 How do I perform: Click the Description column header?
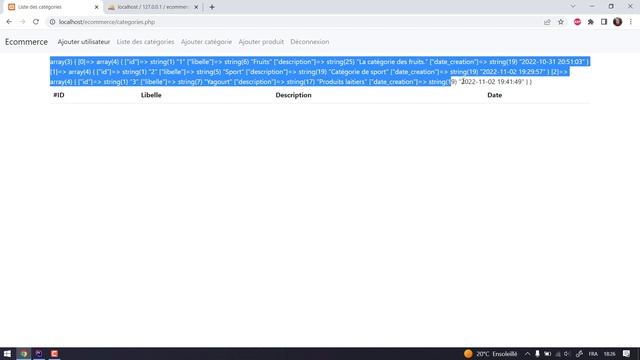coord(293,95)
